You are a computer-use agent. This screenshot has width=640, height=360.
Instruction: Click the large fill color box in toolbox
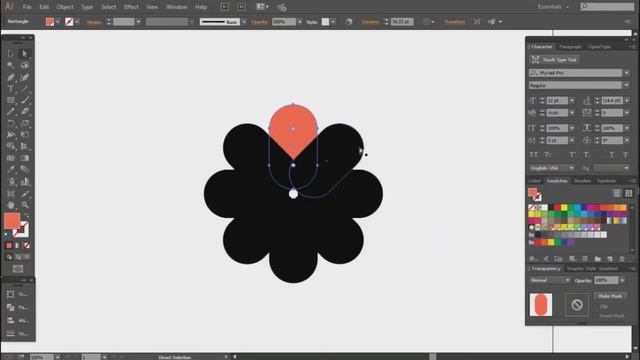pos(12,221)
